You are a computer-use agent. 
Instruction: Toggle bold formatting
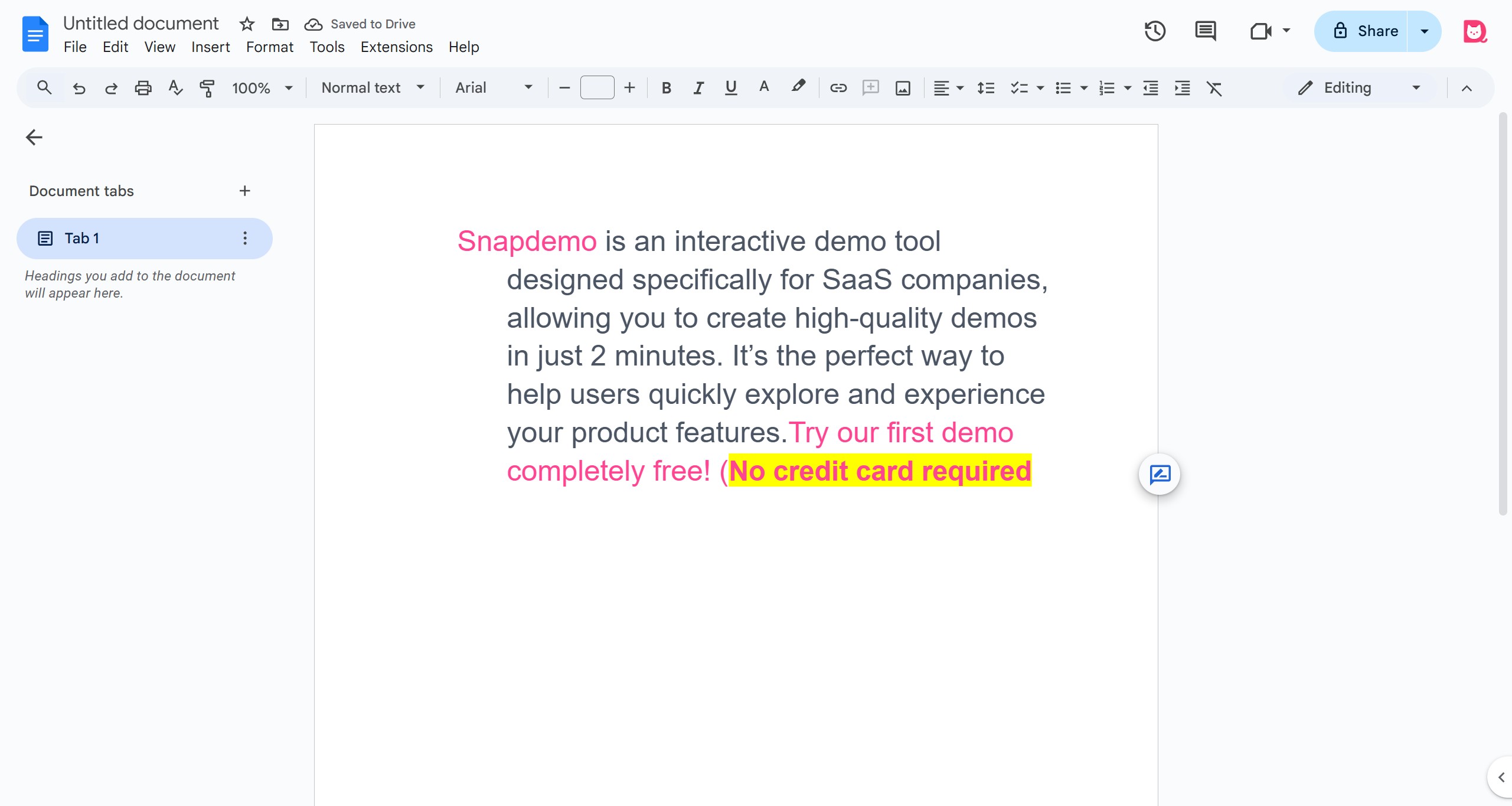pos(667,88)
